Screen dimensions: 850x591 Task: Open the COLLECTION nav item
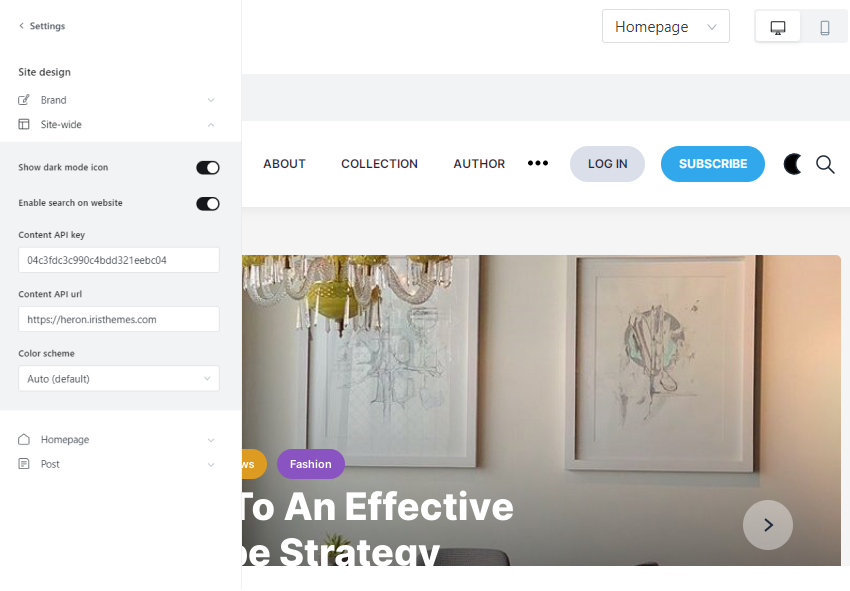379,164
